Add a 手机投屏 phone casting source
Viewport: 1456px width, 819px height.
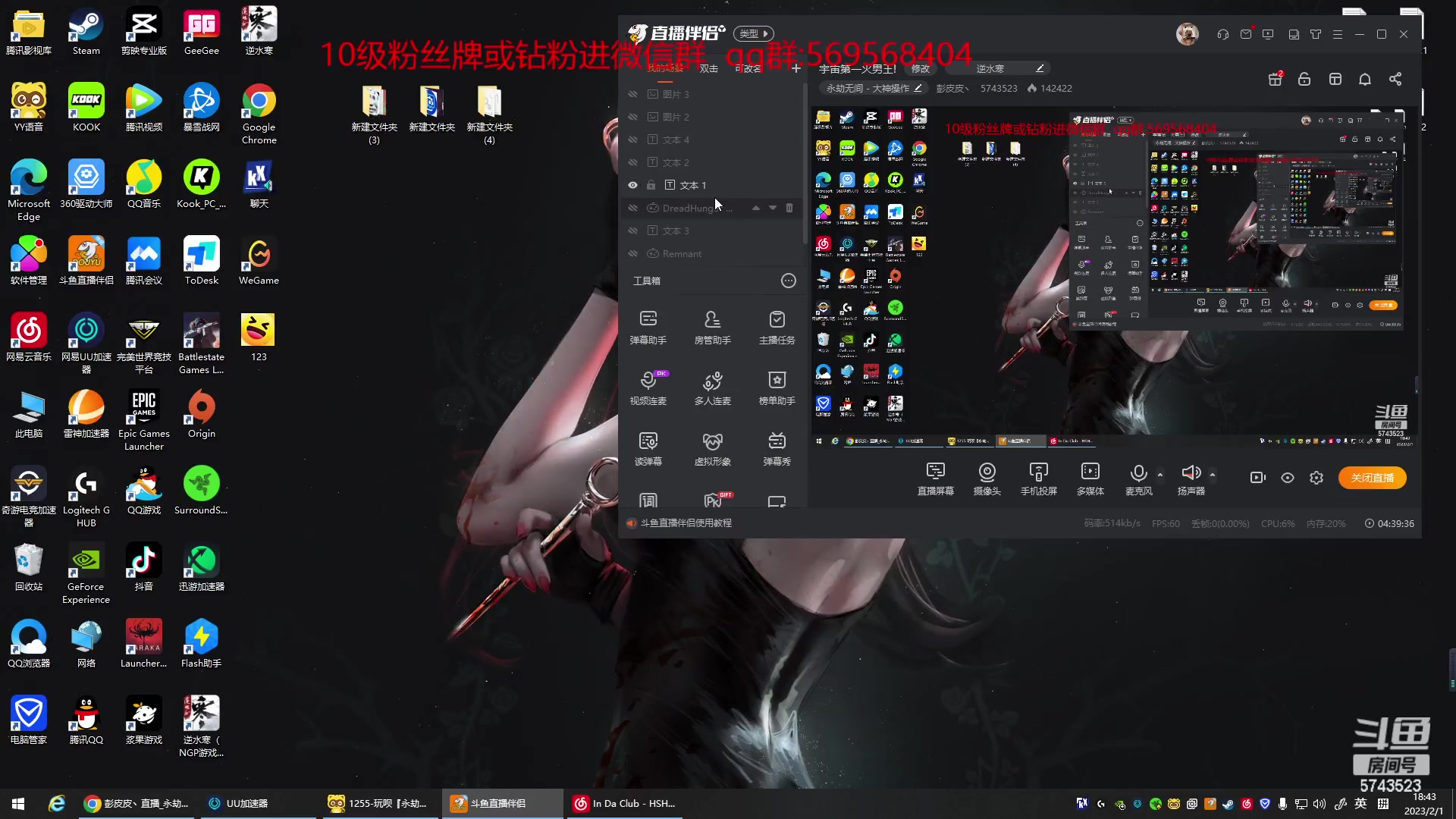[1038, 479]
